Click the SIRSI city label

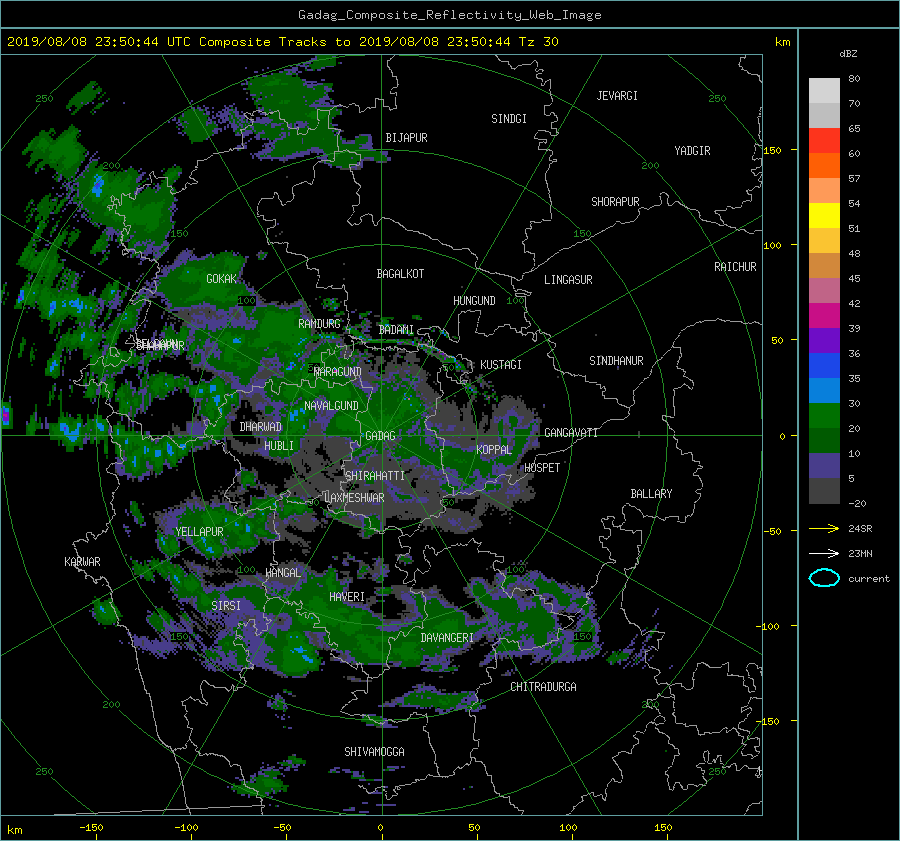226,606
